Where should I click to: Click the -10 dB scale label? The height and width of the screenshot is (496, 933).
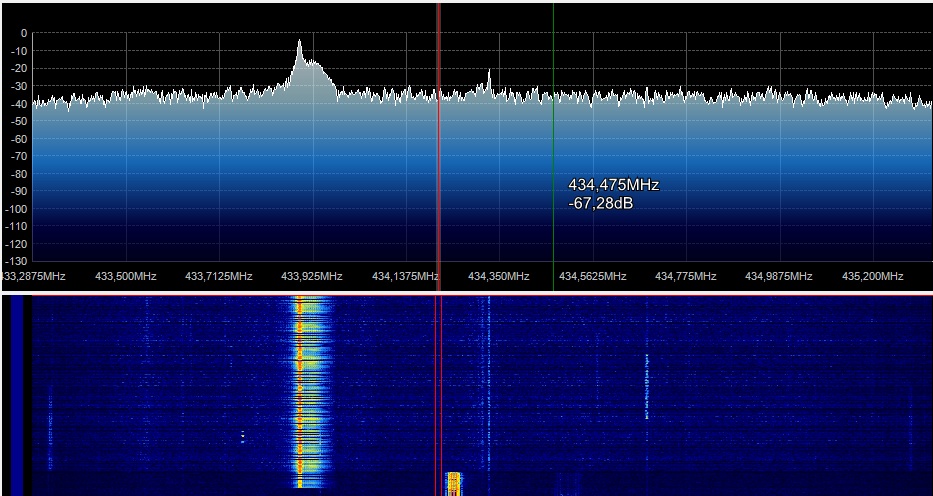pyautogui.click(x=18, y=51)
